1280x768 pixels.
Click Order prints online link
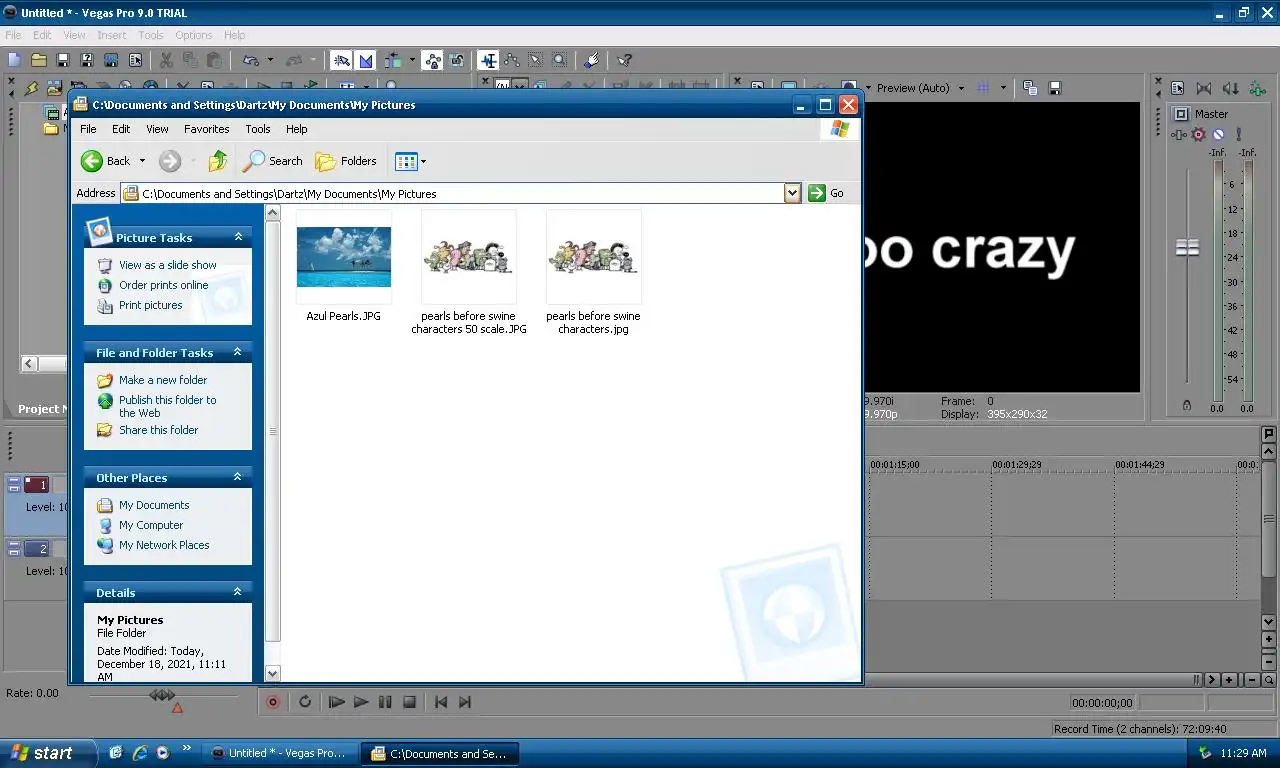164,285
